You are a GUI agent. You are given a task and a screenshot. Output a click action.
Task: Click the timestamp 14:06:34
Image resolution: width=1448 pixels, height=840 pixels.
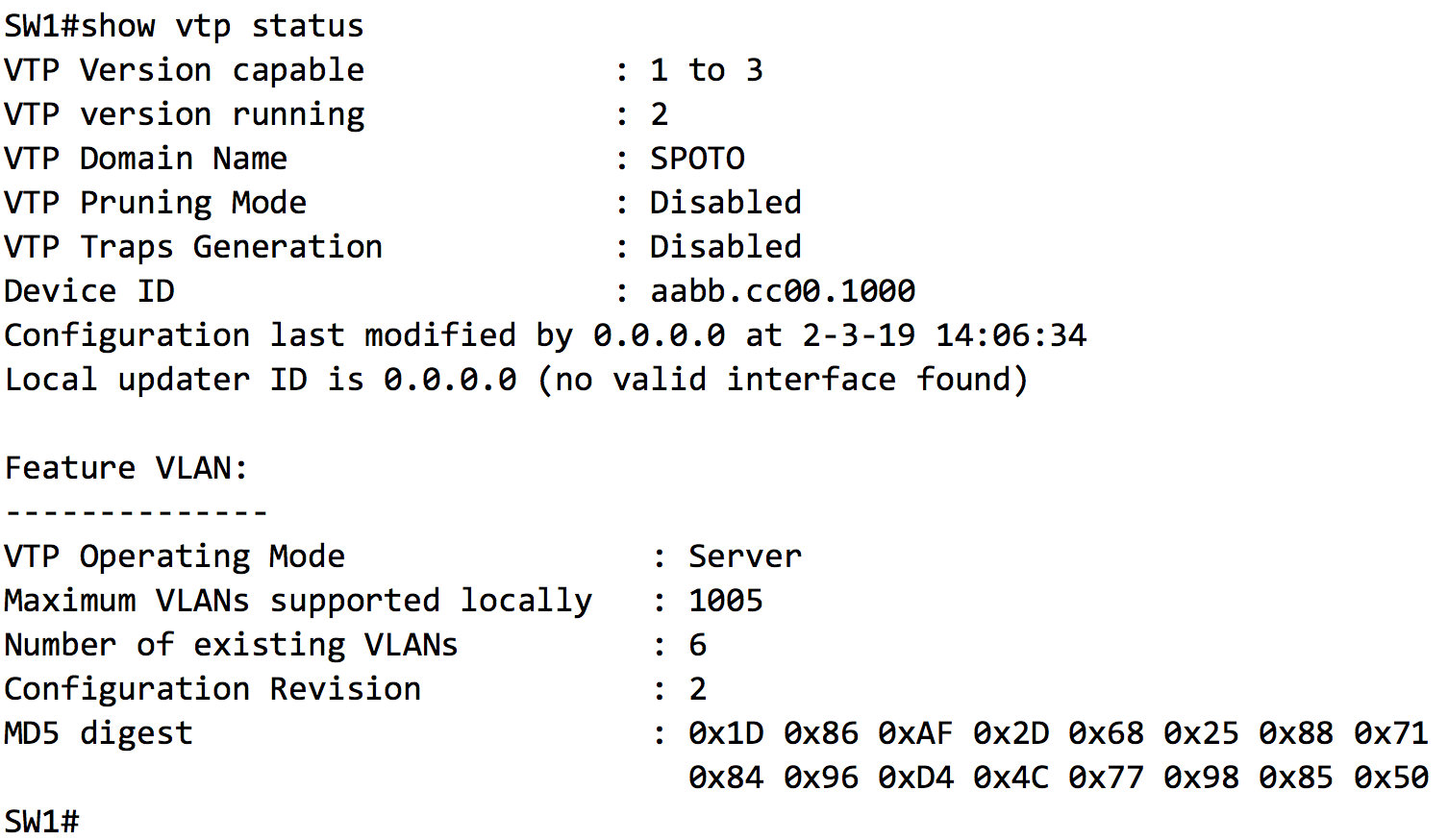pos(1011,335)
